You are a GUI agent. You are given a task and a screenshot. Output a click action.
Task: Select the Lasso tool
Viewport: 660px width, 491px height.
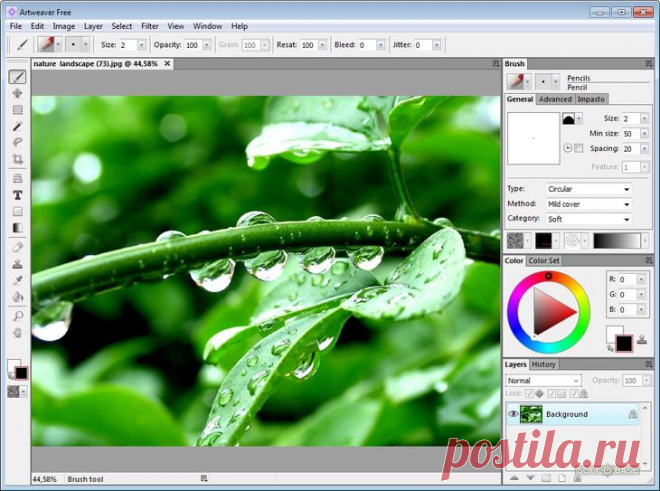click(17, 142)
